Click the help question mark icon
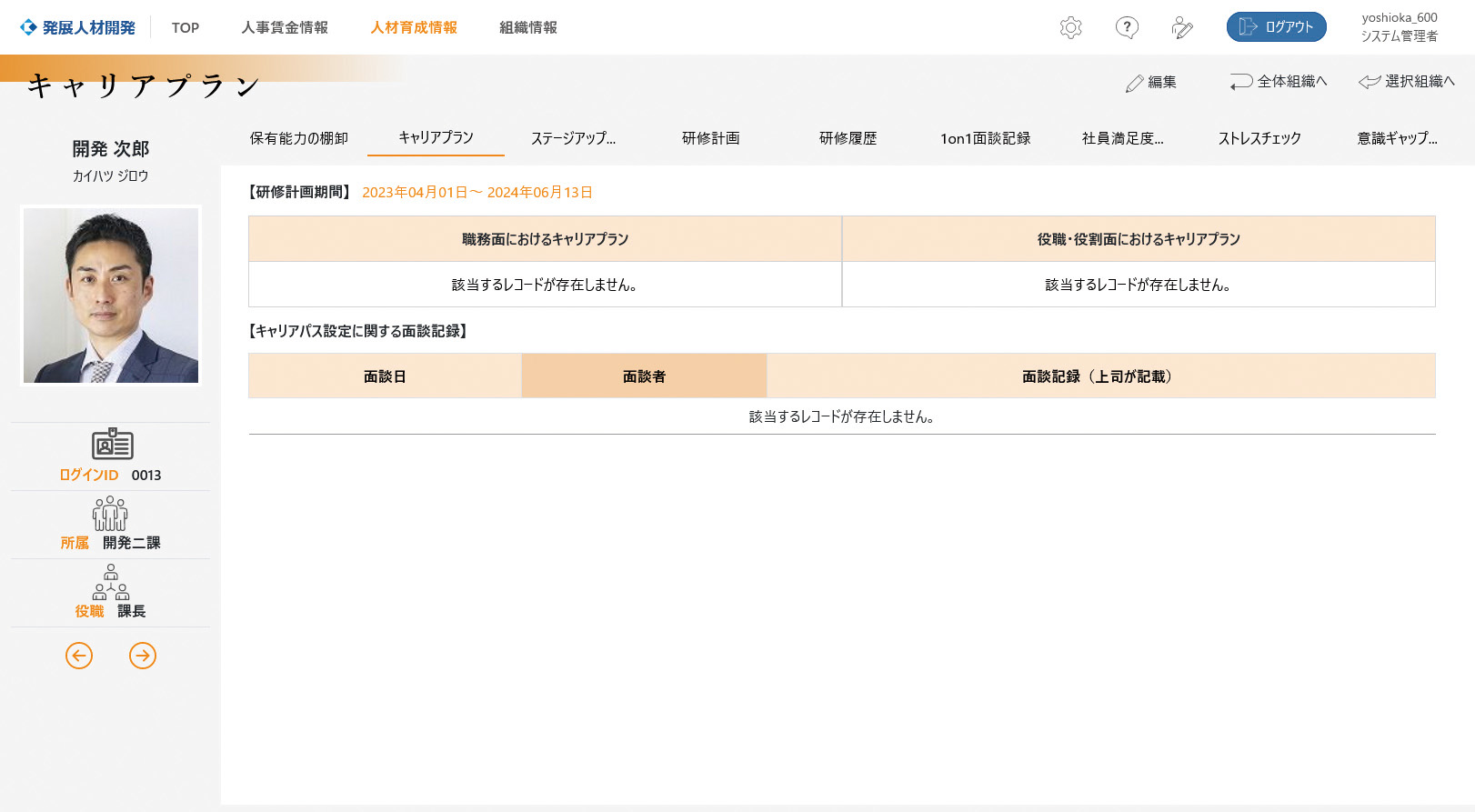 (x=1127, y=27)
